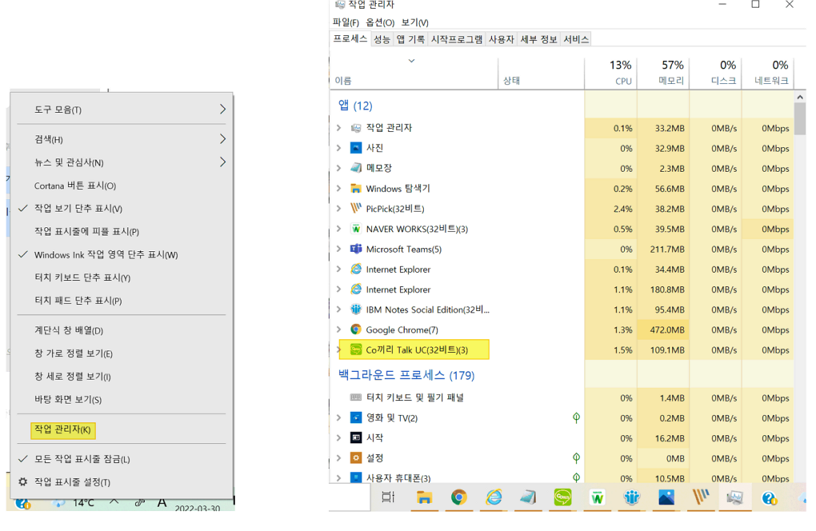This screenshot has width=816, height=531.
Task: Expand the 작업 관리자 process row chevron
Action: (x=339, y=128)
